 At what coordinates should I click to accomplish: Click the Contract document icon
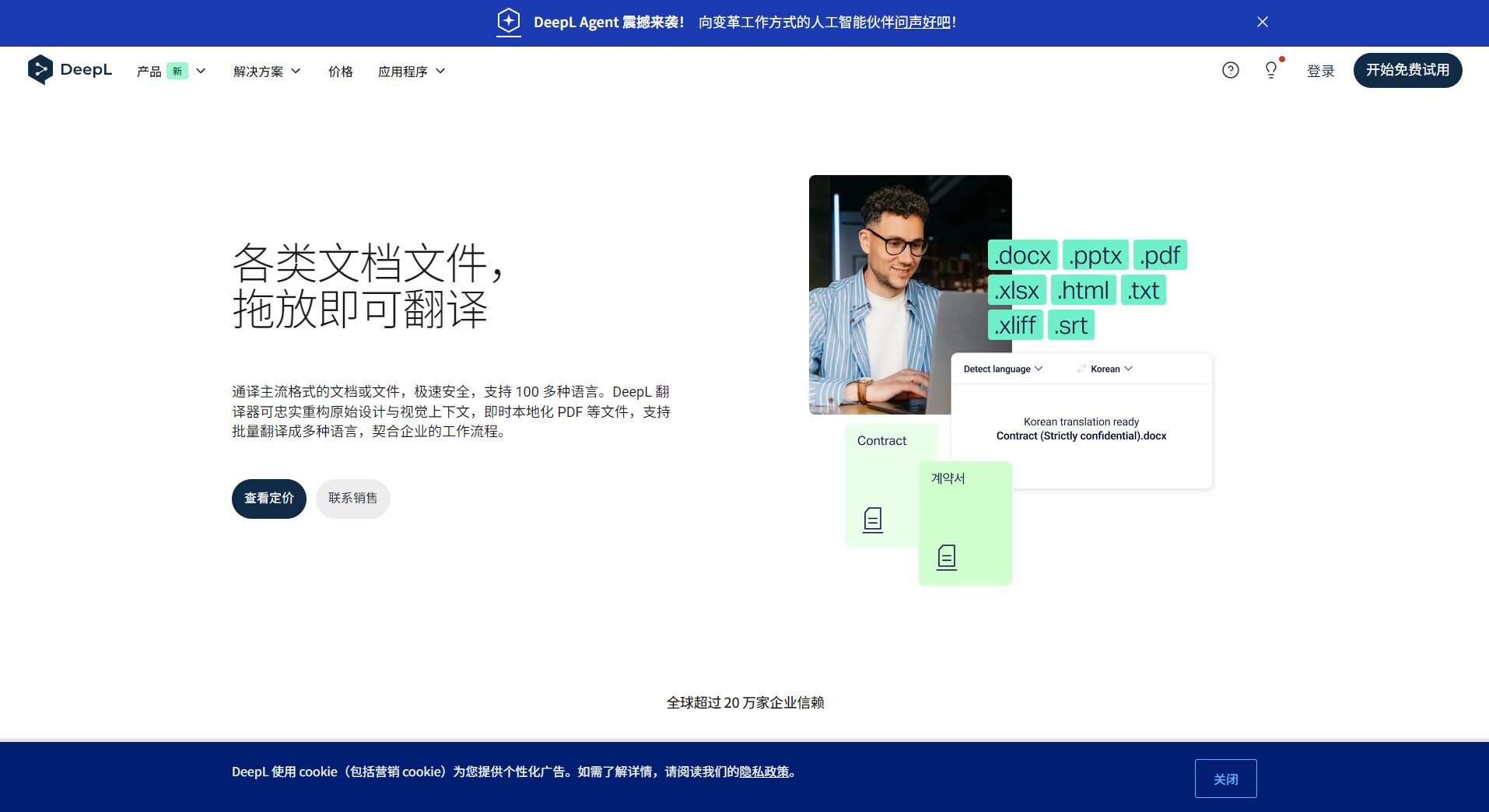pyautogui.click(x=872, y=520)
